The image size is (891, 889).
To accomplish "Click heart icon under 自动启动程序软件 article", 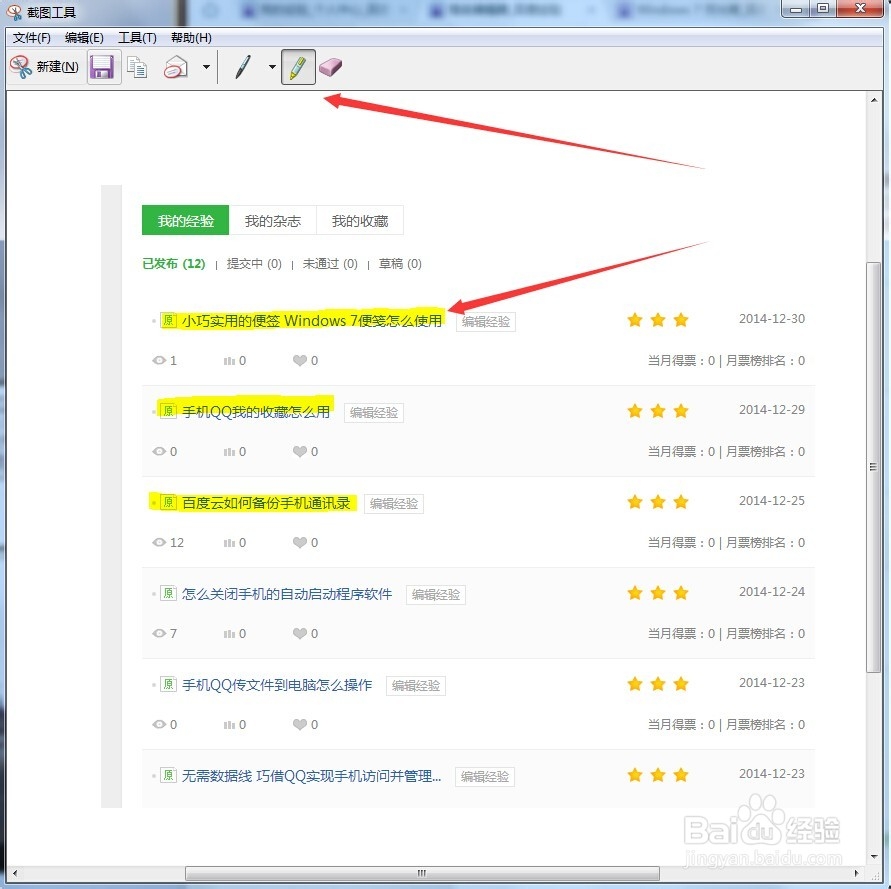I will tap(299, 633).
